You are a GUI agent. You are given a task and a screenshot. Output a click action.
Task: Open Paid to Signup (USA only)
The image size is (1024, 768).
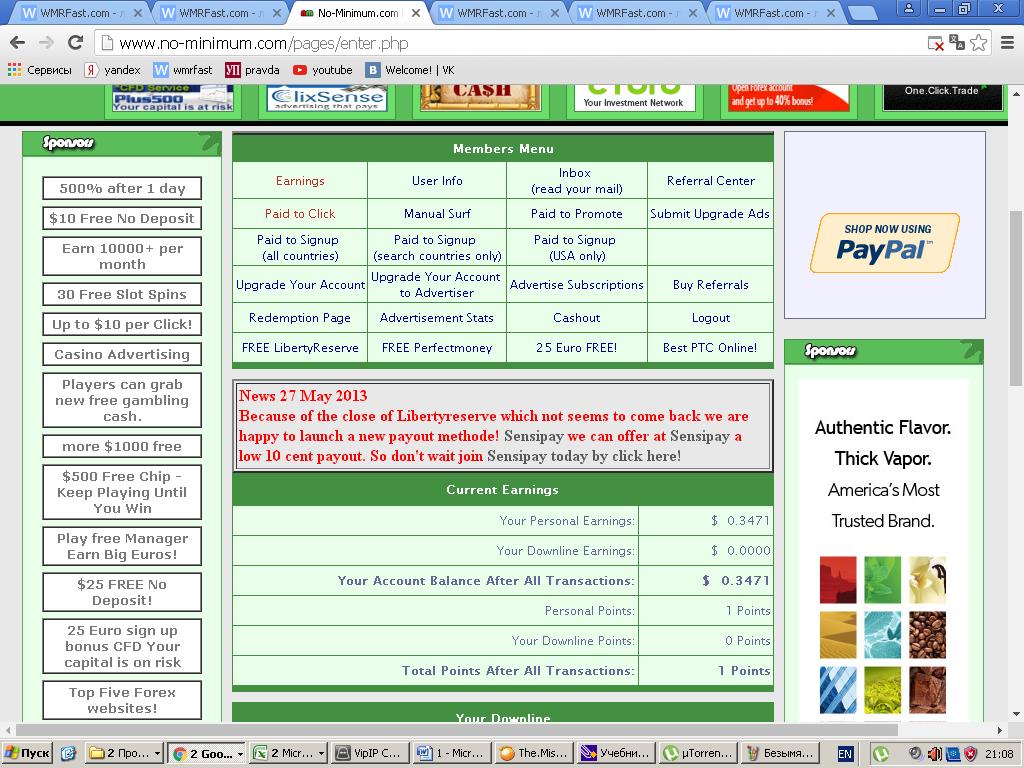pyautogui.click(x=577, y=248)
